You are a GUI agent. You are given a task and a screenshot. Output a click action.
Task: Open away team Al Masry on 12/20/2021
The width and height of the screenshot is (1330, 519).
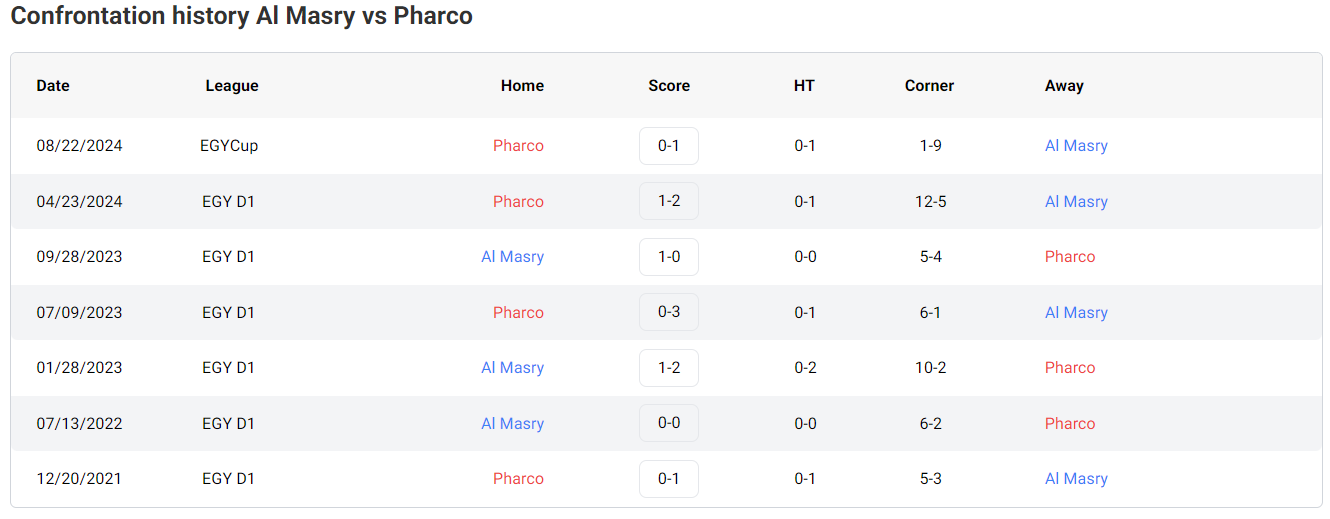pyautogui.click(x=1076, y=479)
